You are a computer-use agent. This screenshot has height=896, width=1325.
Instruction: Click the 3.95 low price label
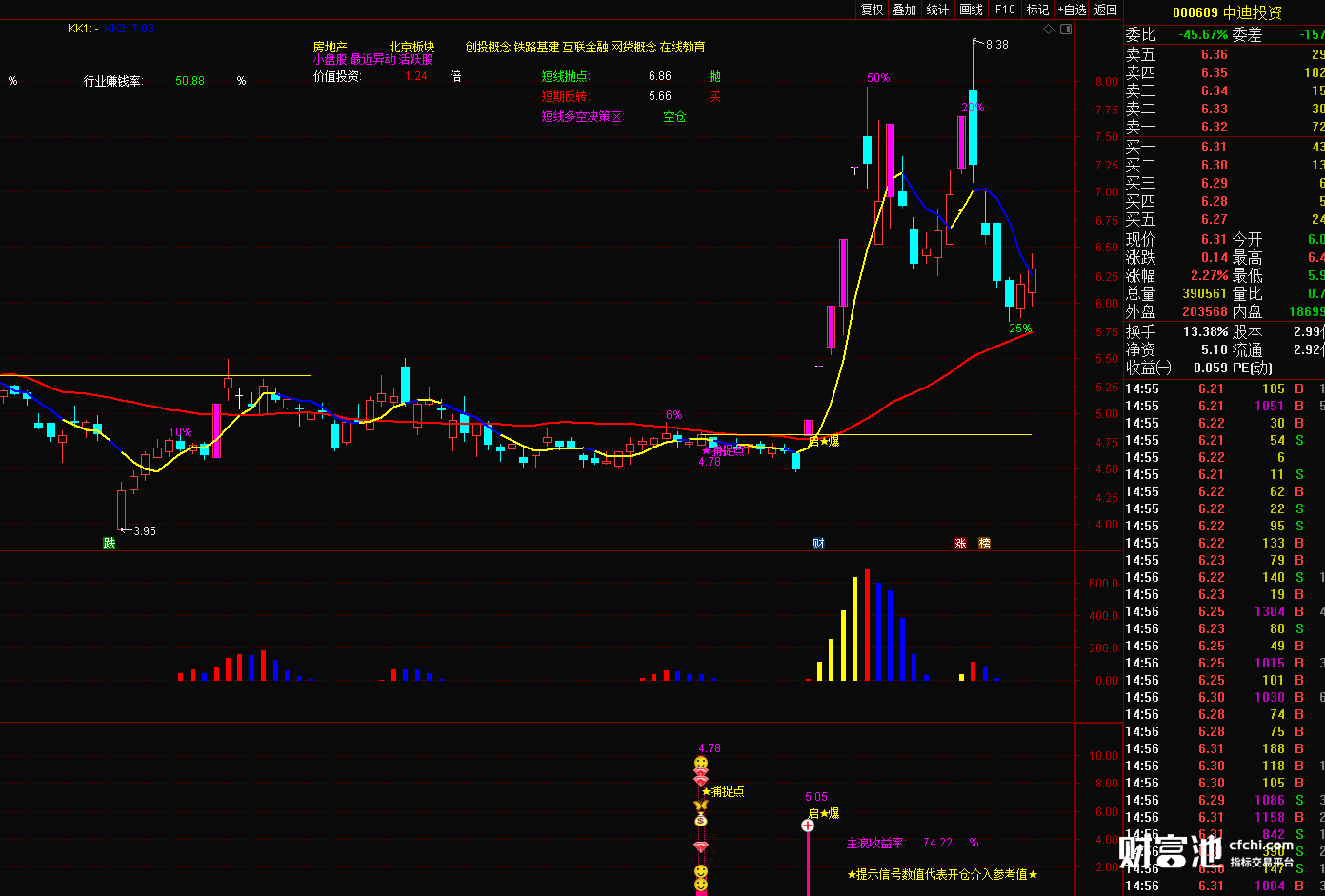pyautogui.click(x=145, y=531)
